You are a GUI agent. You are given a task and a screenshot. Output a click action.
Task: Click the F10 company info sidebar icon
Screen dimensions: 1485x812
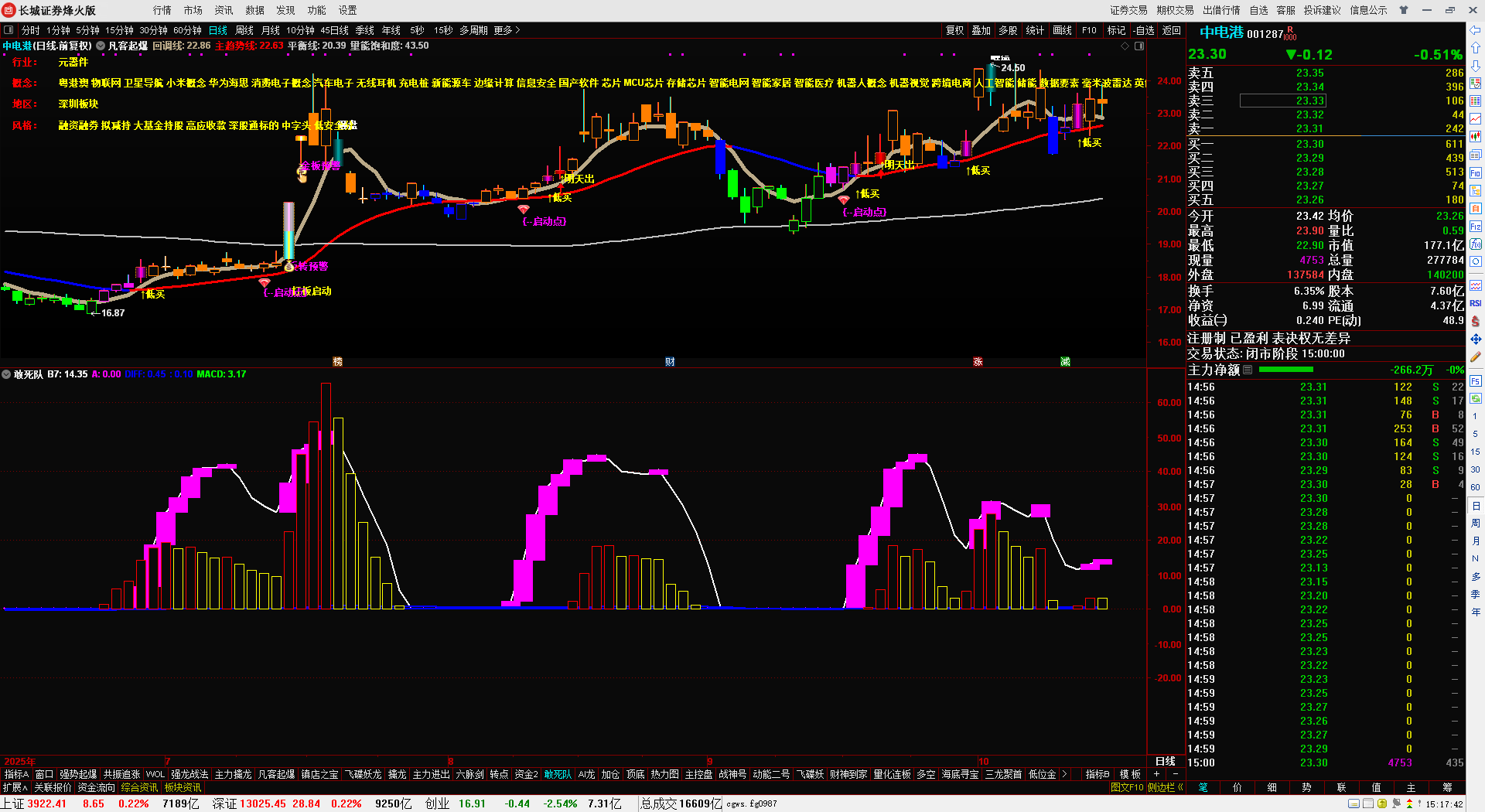(1476, 173)
